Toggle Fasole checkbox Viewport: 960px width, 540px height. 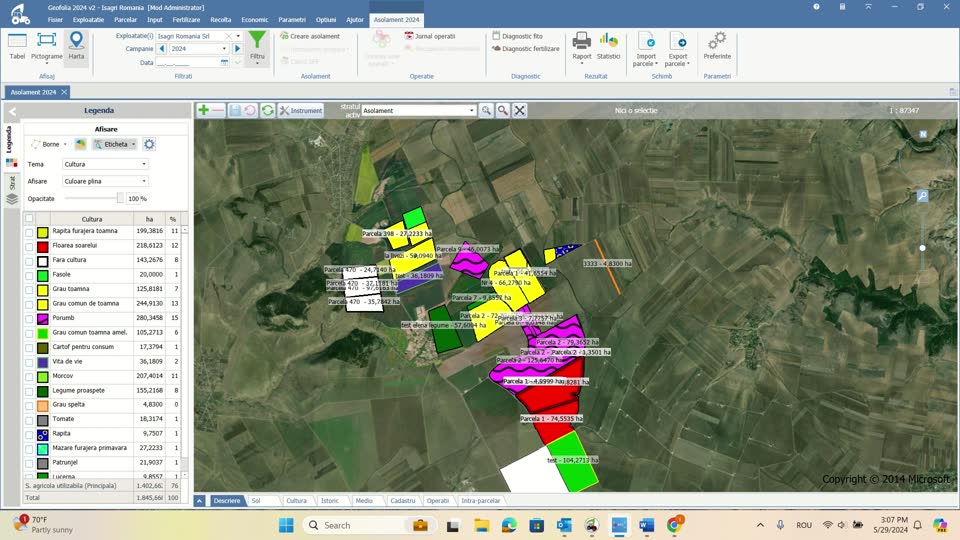[x=29, y=276]
